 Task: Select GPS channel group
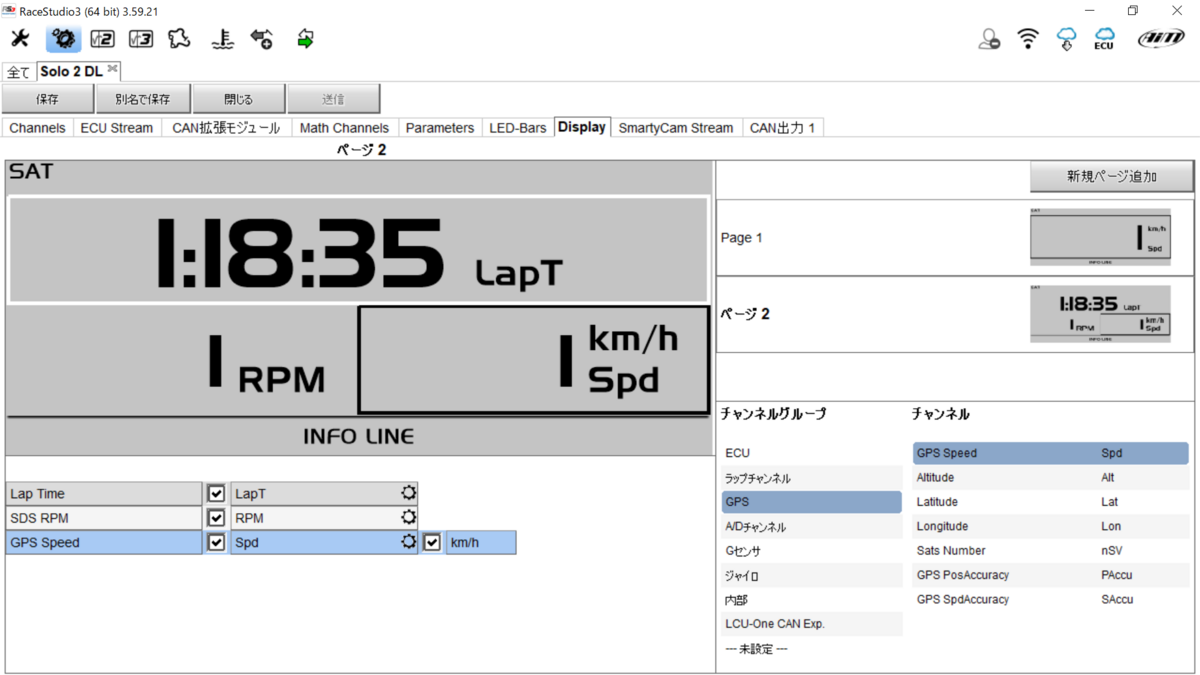(x=811, y=502)
